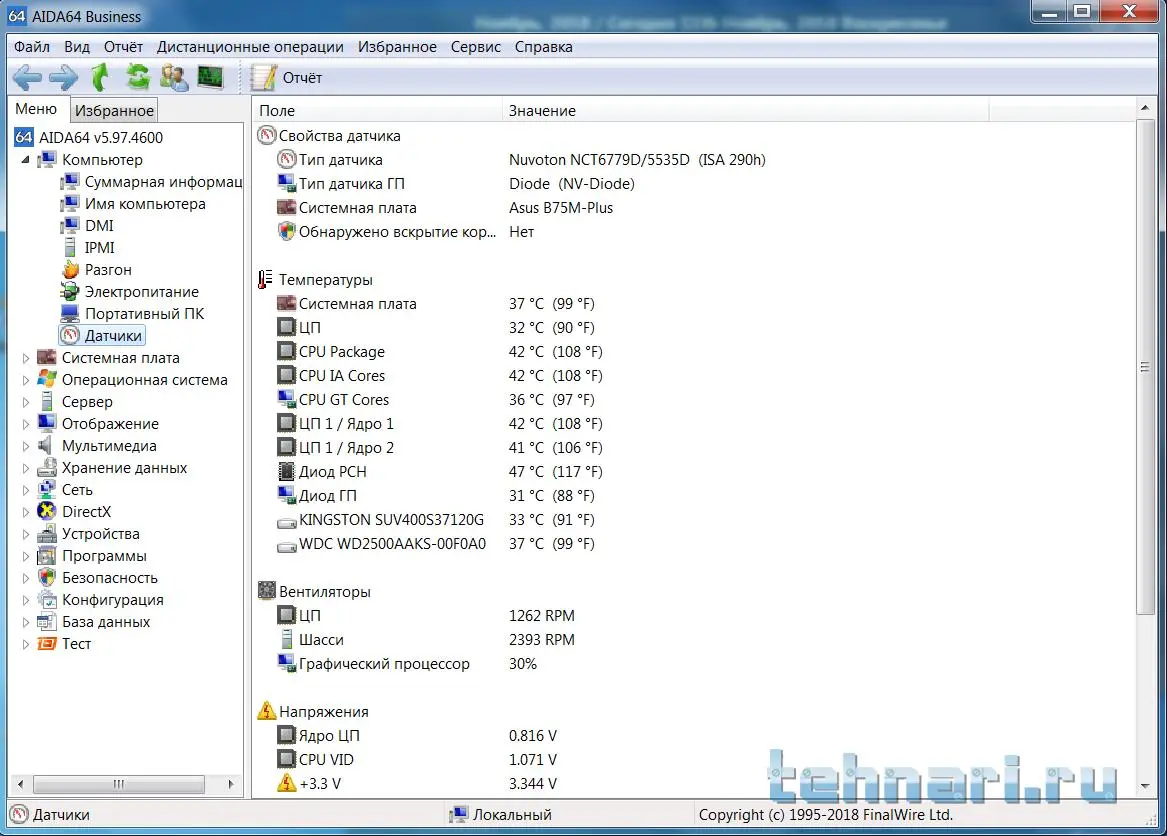Open the Файл menu

click(x=32, y=47)
